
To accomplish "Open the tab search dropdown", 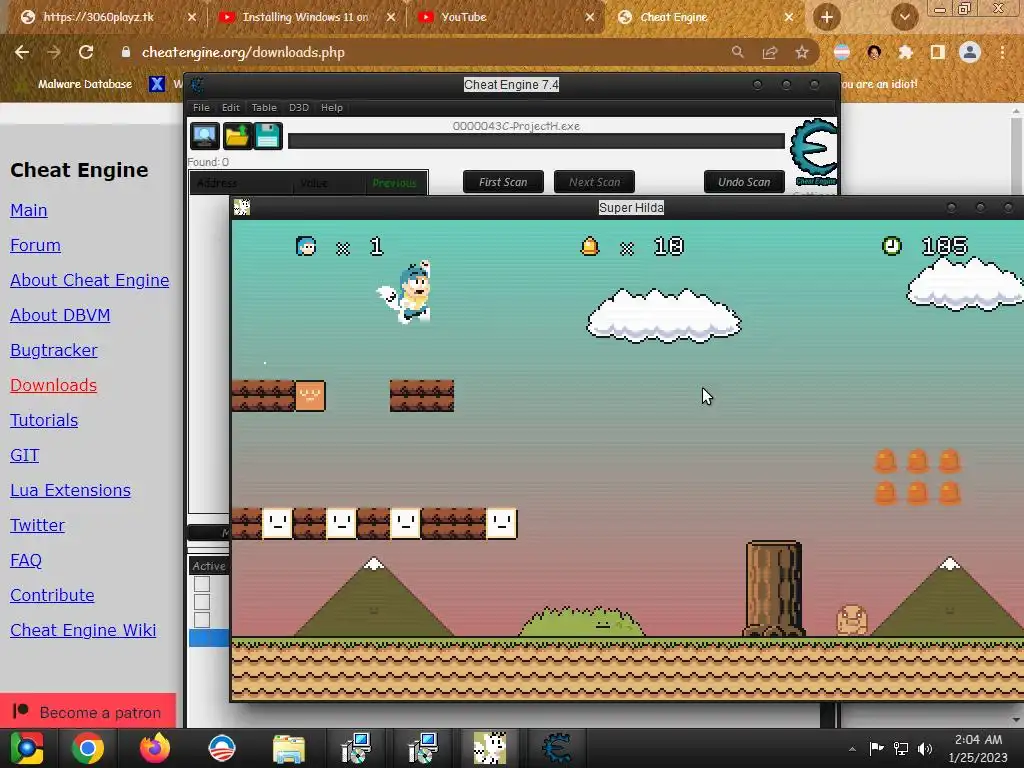I will tap(904, 17).
